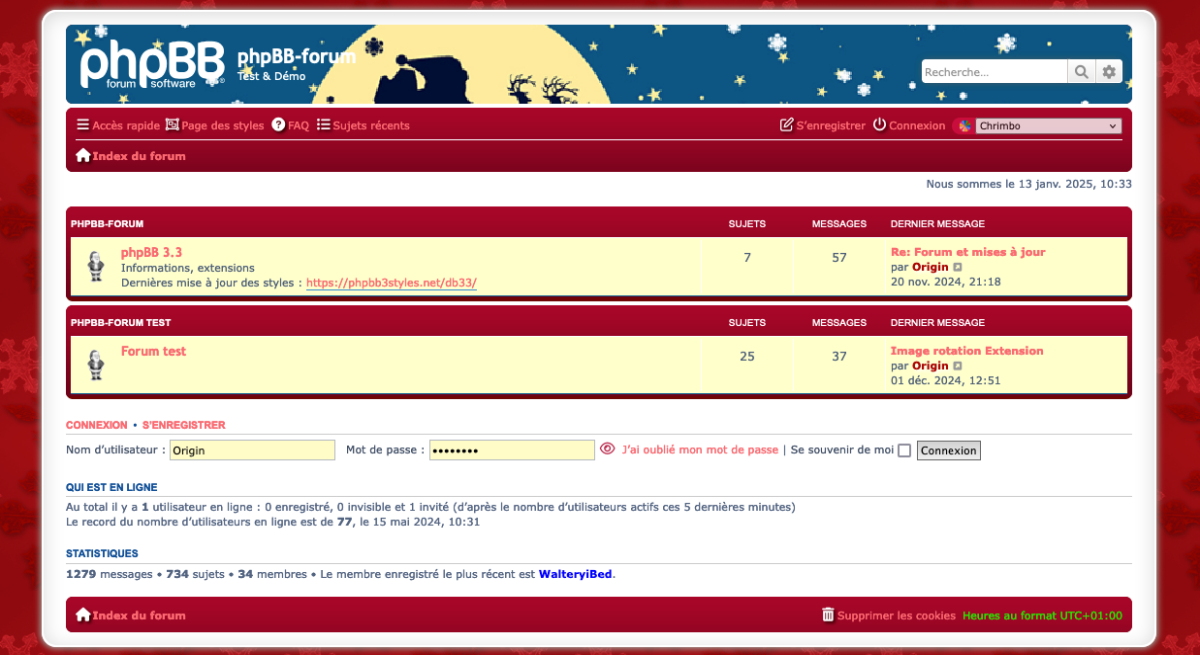This screenshot has height=655, width=1200.
Task: Check the 'Se souvenir de moi' box
Action: (x=904, y=451)
